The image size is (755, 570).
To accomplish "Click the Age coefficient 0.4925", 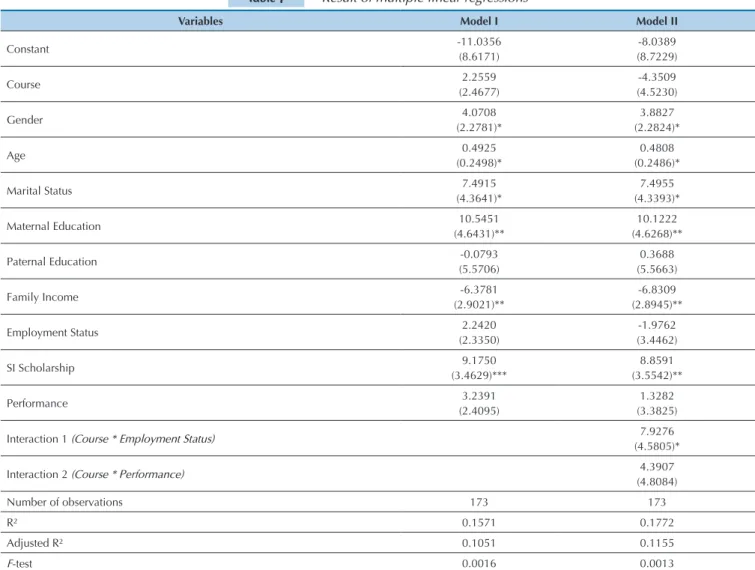I will coord(479,148).
